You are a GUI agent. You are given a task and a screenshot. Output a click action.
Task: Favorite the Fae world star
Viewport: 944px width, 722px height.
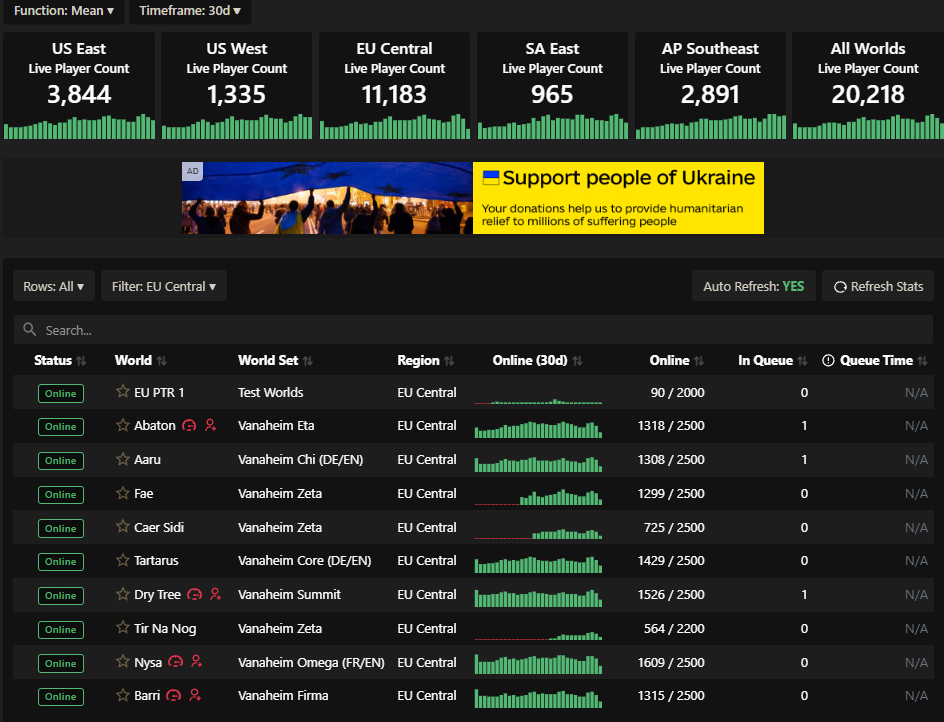[x=123, y=493]
